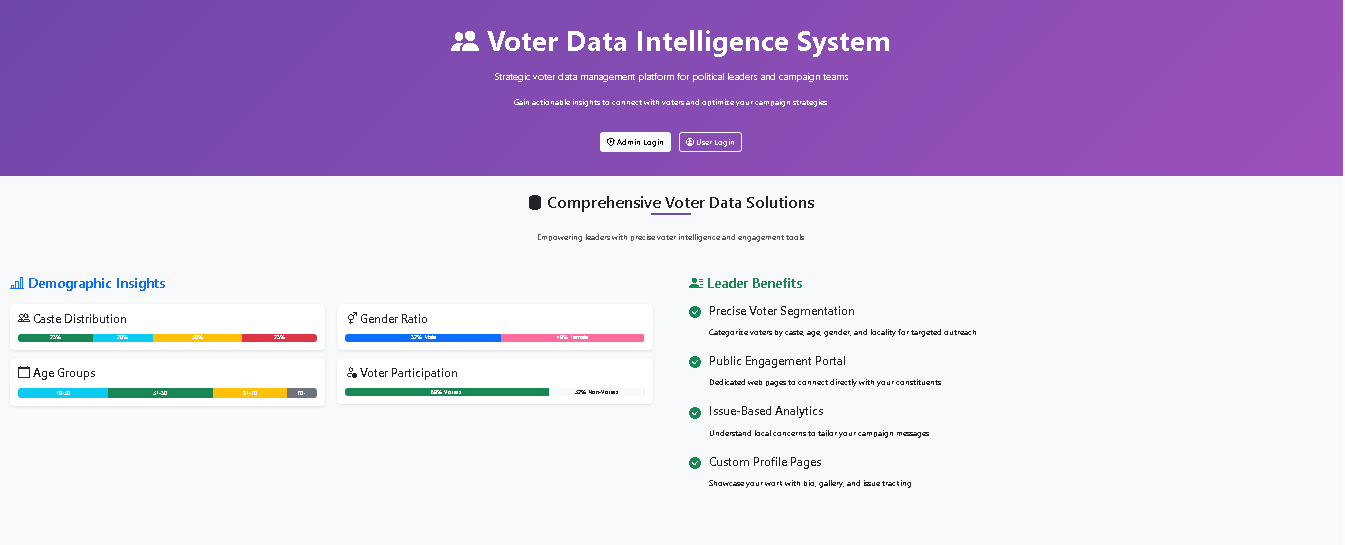Click the yellow segment in Age Groups bar

[x=250, y=392]
